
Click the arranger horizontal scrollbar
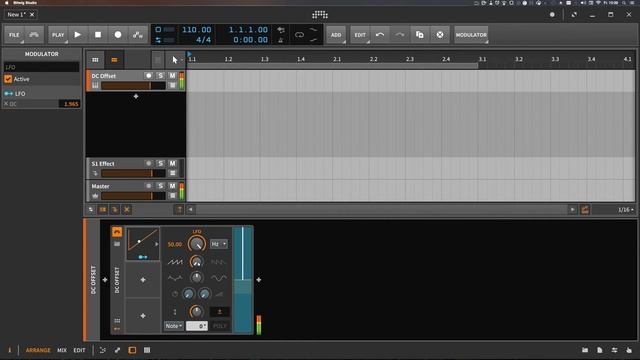[x=381, y=209]
